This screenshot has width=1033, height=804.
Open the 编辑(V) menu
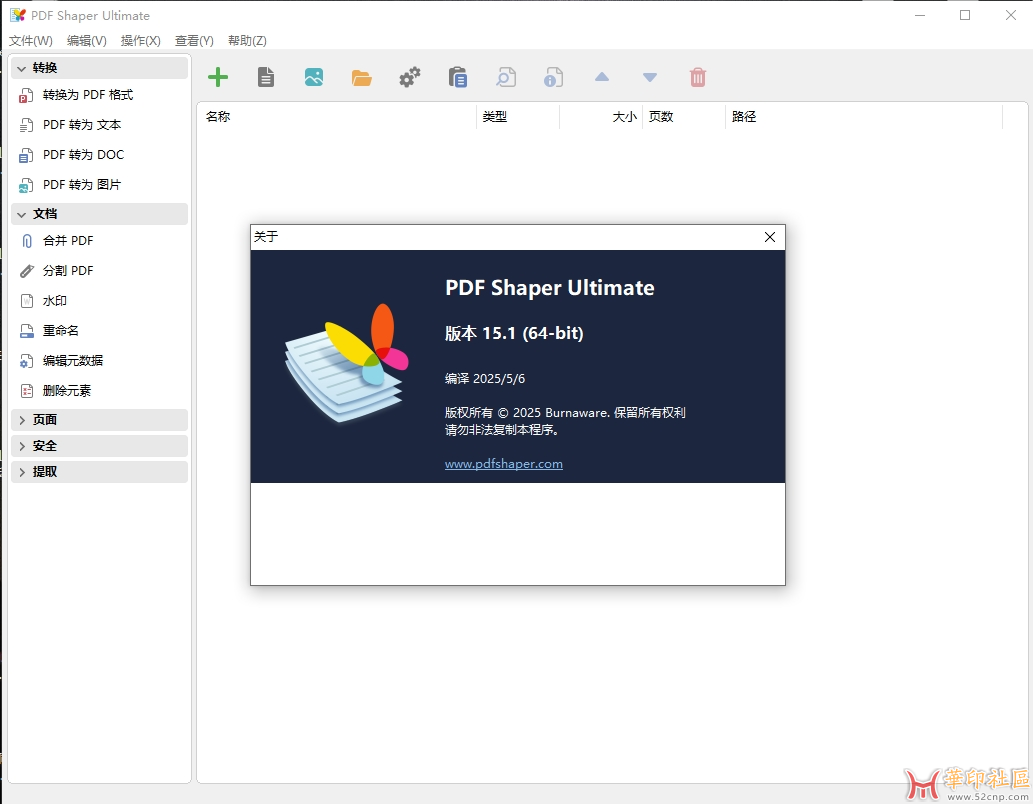click(x=86, y=41)
